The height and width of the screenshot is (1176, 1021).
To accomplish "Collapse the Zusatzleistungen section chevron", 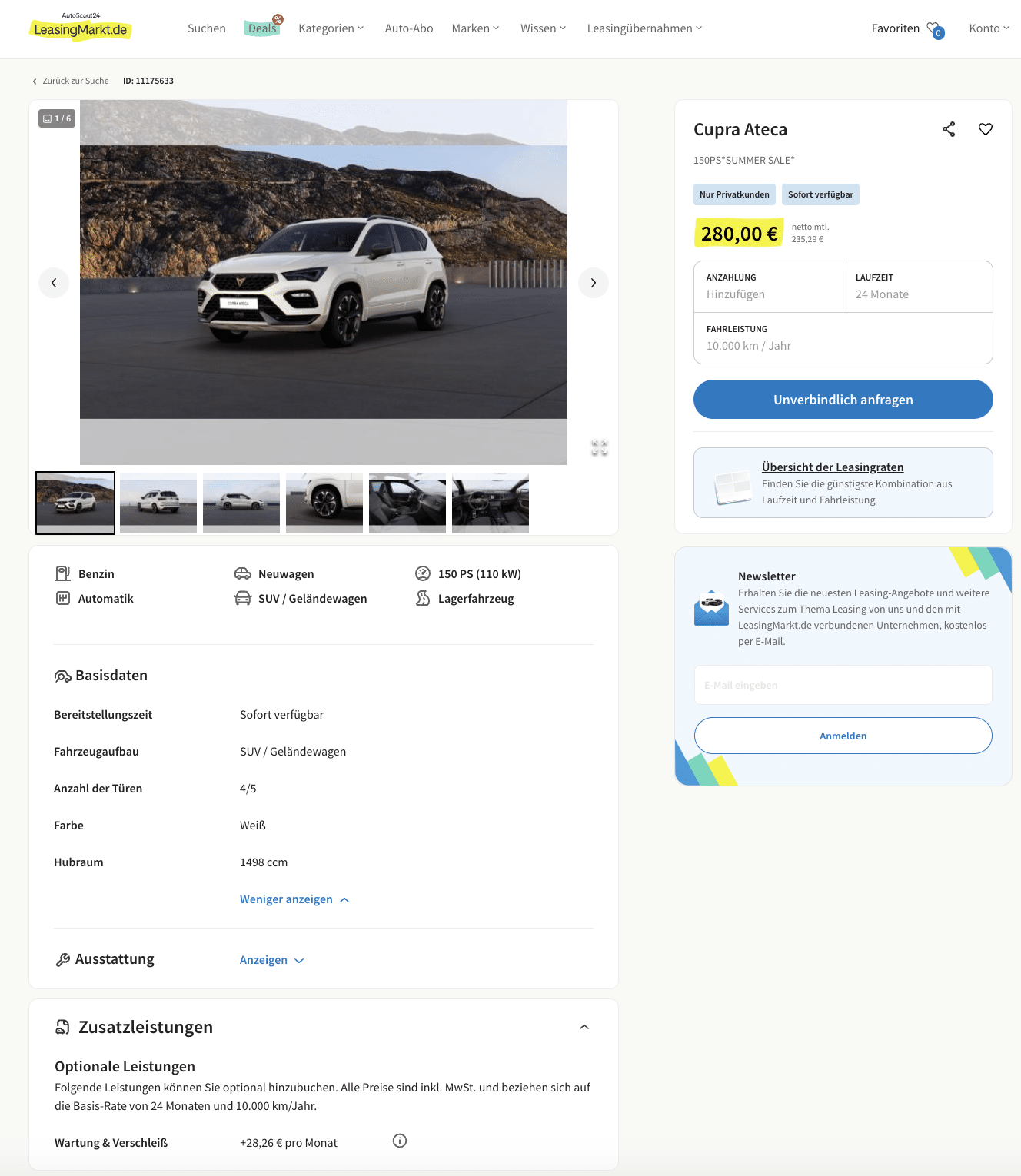I will point(584,1027).
